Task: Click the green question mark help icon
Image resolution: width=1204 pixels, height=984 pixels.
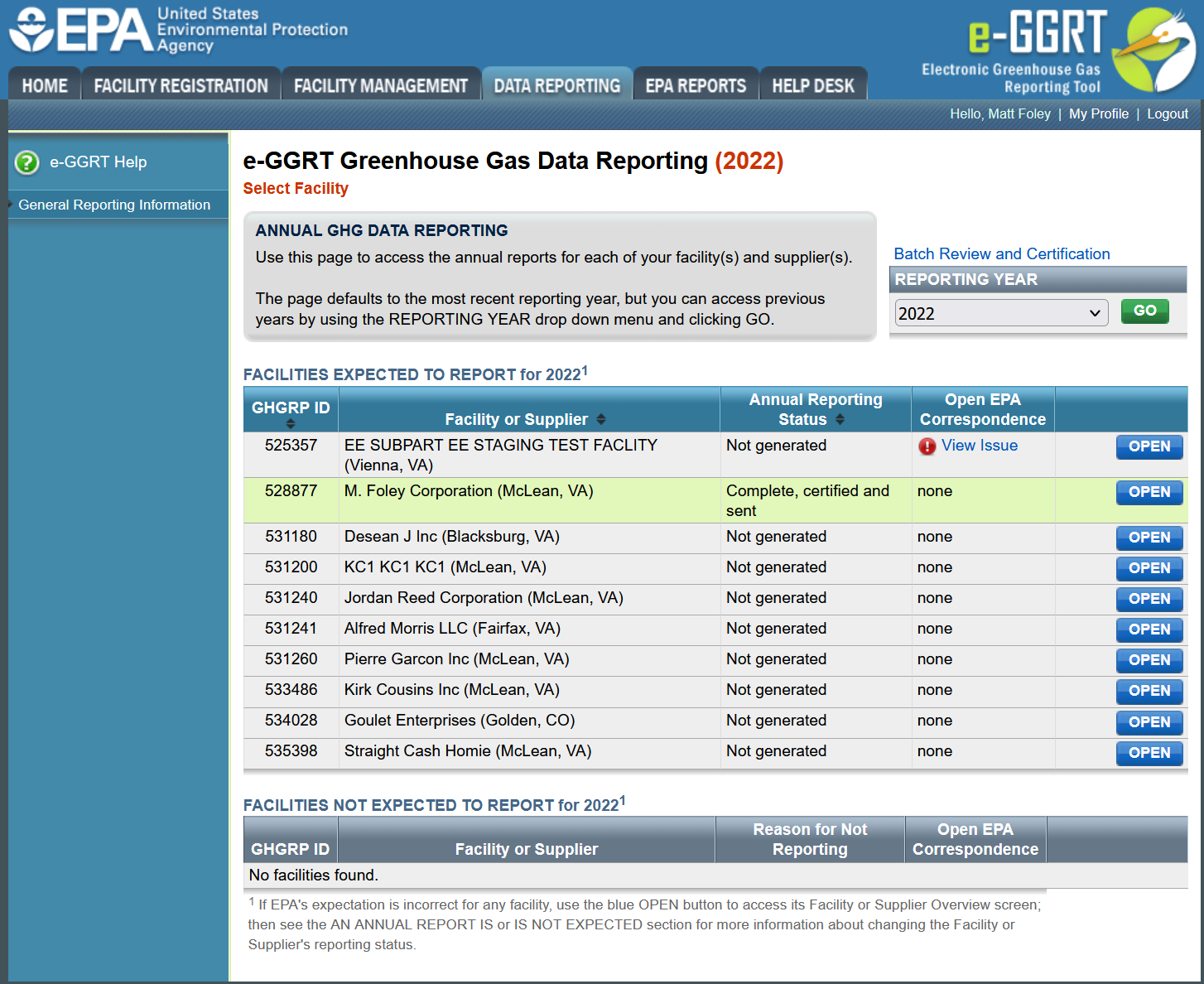Action: (26, 162)
